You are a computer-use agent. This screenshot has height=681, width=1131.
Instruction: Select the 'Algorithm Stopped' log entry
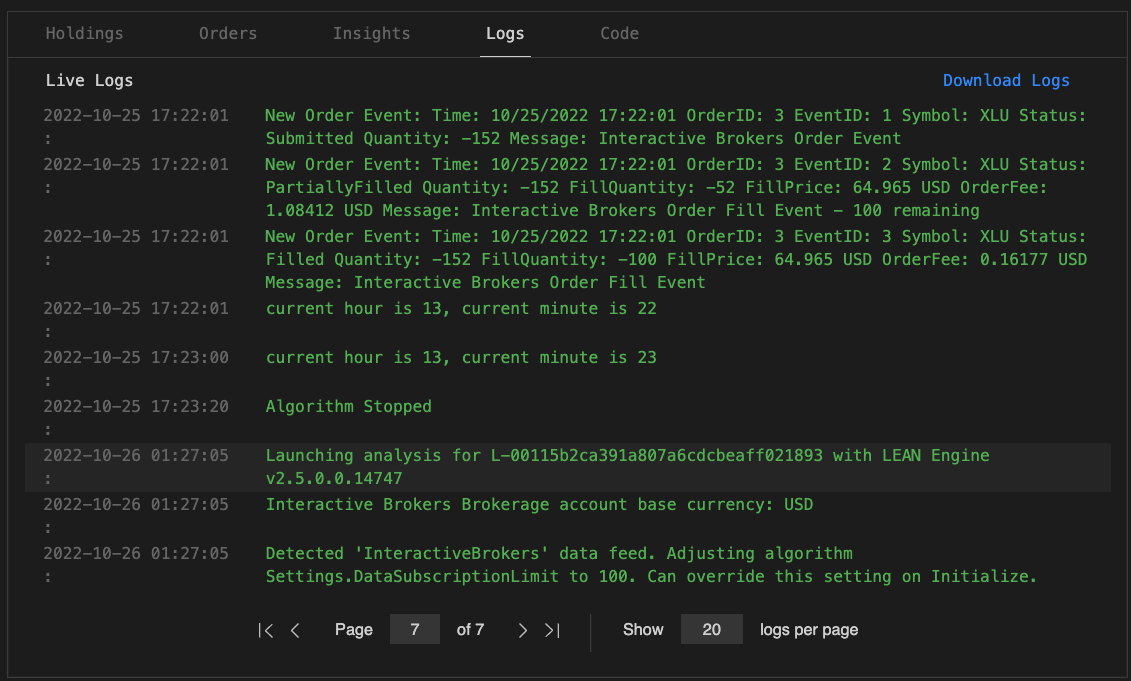[348, 406]
